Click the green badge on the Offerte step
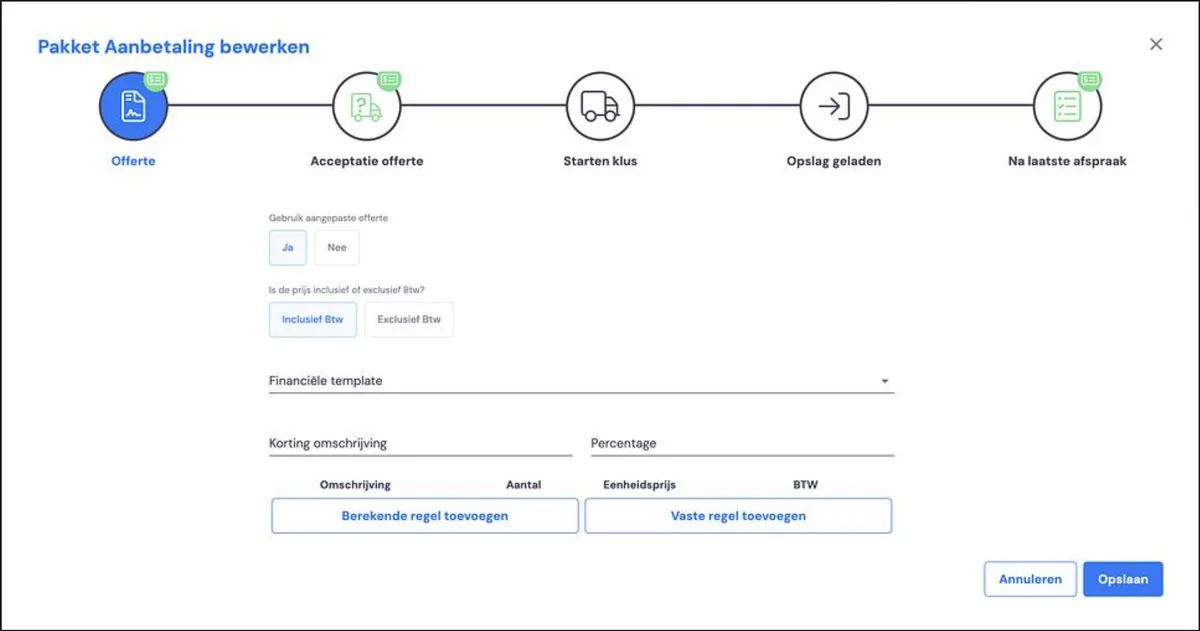The image size is (1200, 631). click(x=155, y=79)
